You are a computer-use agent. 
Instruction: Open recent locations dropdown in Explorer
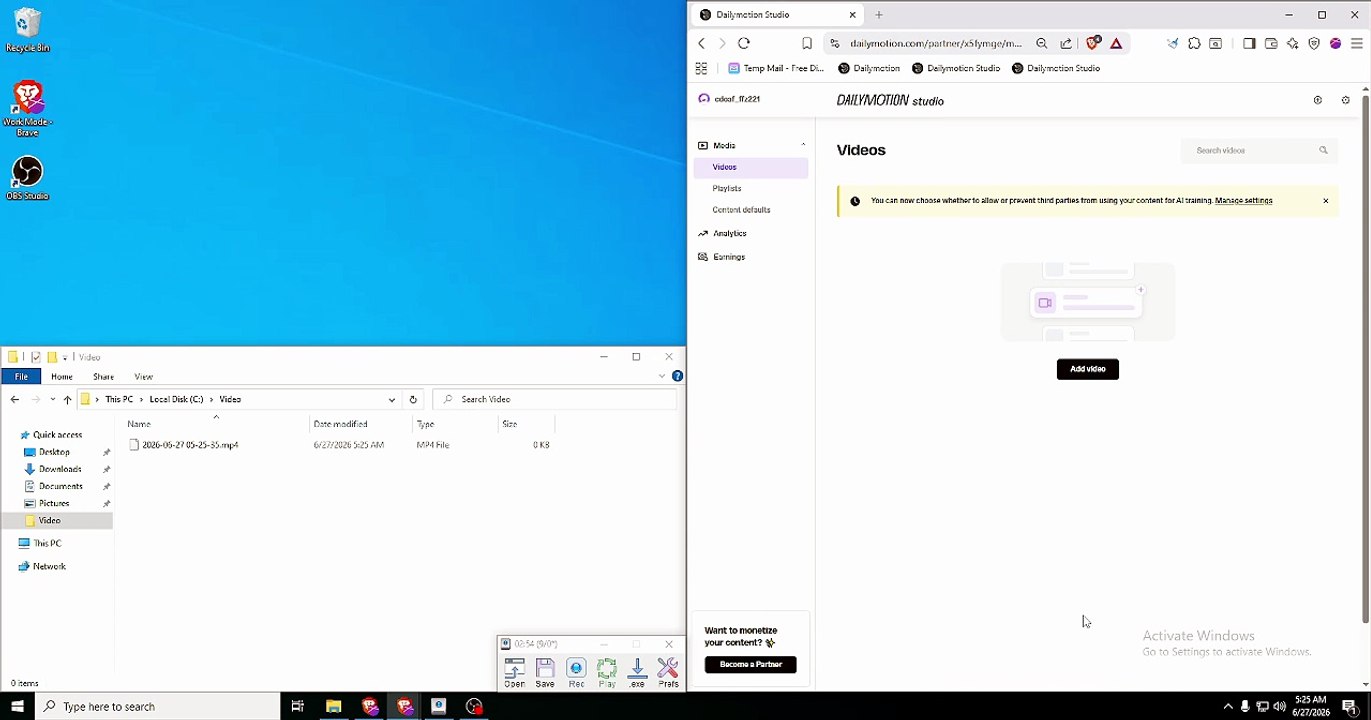point(52,399)
